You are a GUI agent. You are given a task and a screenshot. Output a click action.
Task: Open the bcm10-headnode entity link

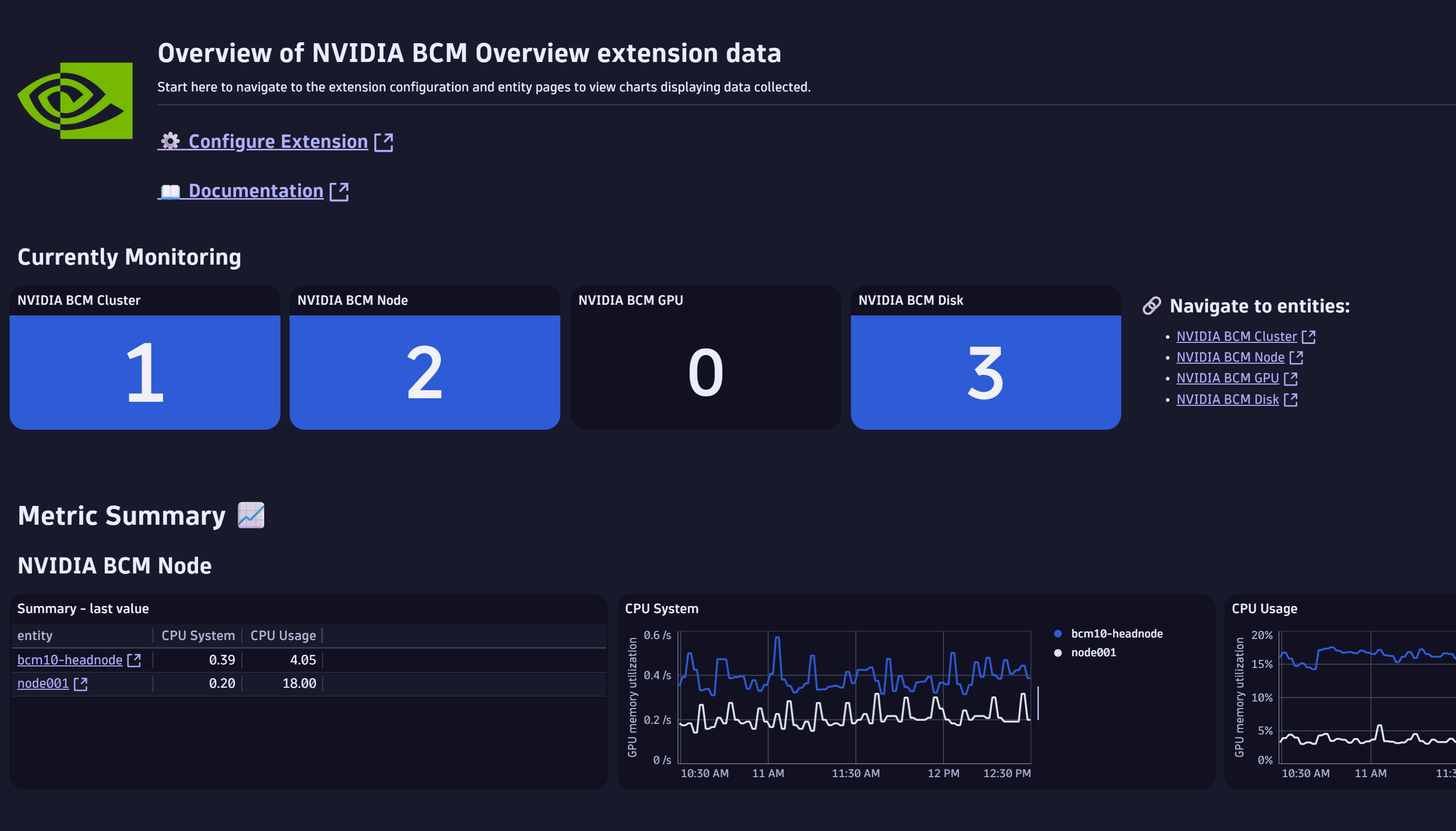(70, 660)
